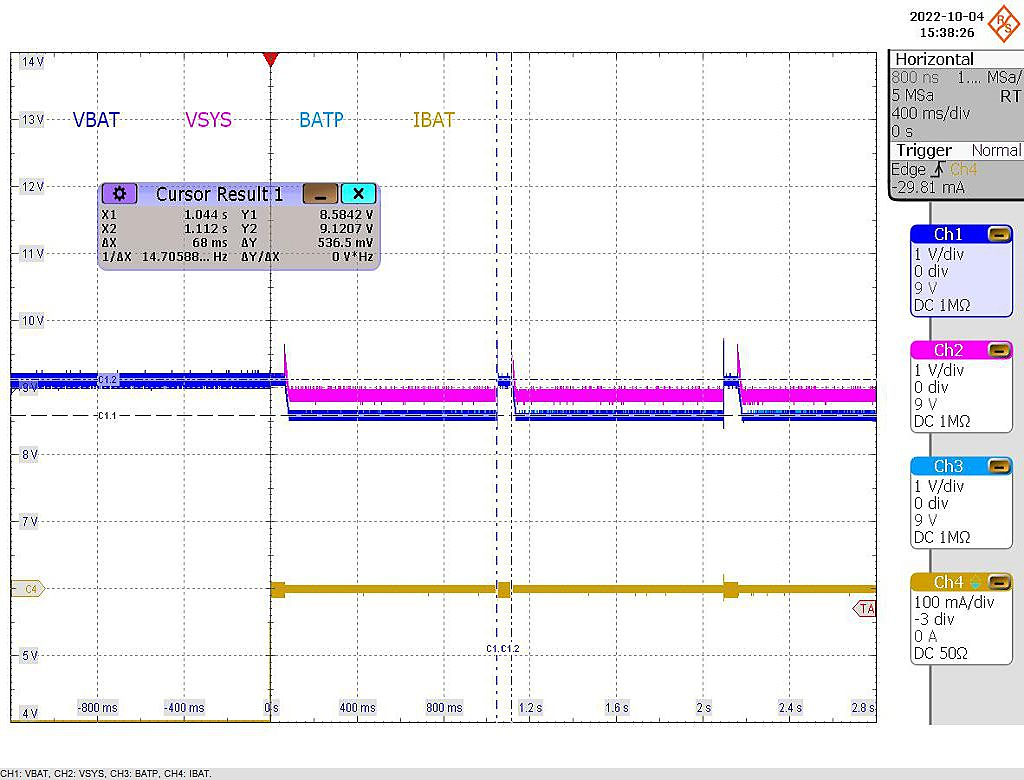Click the TA trigger flag on right edge
The width and height of the screenshot is (1024, 780).
pyautogui.click(x=864, y=609)
